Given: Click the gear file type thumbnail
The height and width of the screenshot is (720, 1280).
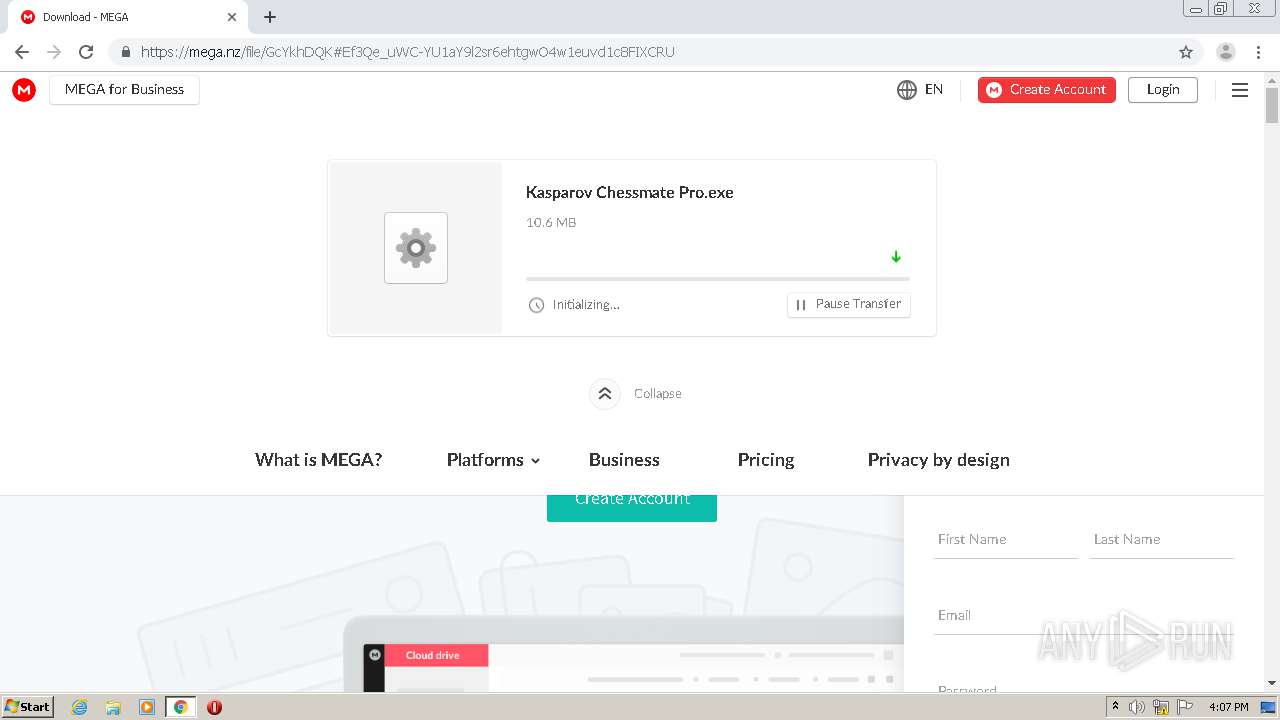Looking at the screenshot, I should point(416,248).
